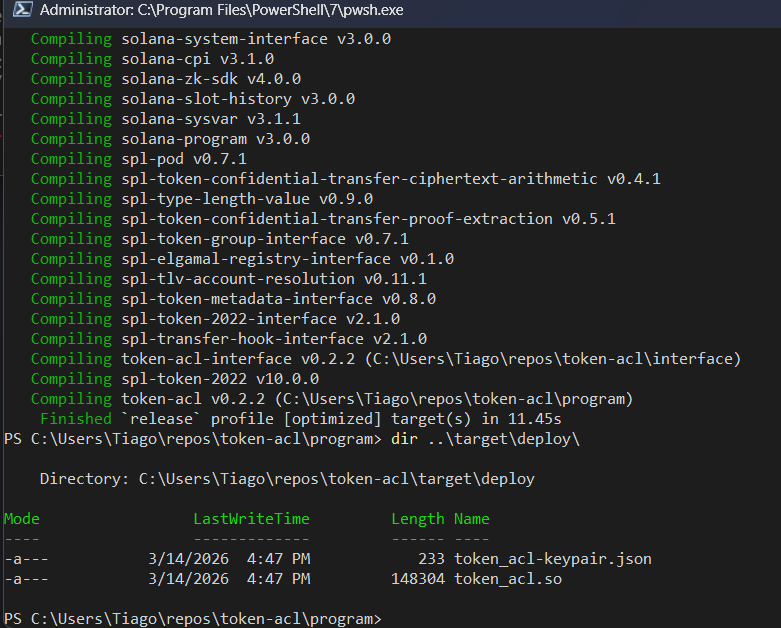Click the 'Directory:' path line
781x628 pixels.
click(287, 479)
